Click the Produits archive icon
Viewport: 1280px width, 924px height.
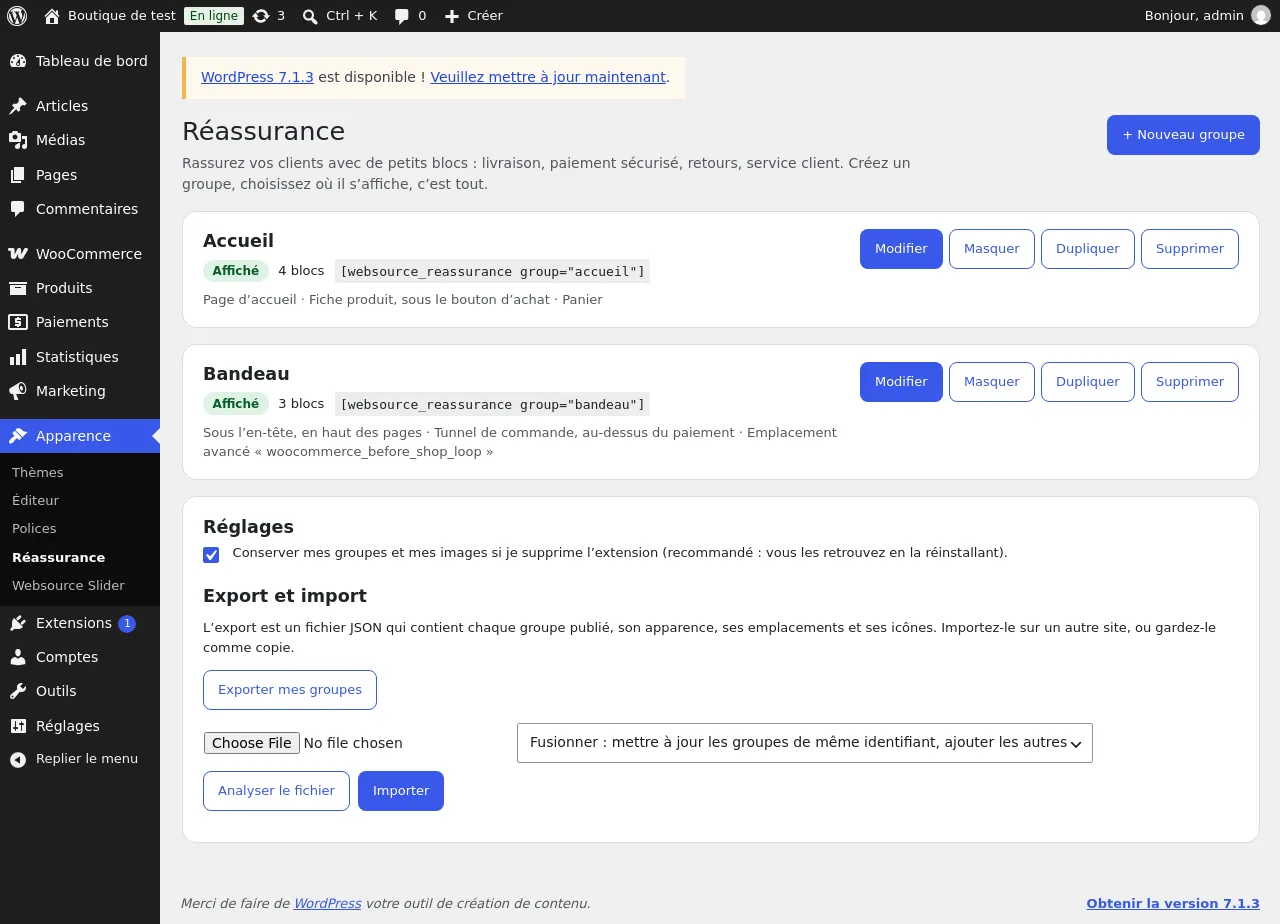18,288
